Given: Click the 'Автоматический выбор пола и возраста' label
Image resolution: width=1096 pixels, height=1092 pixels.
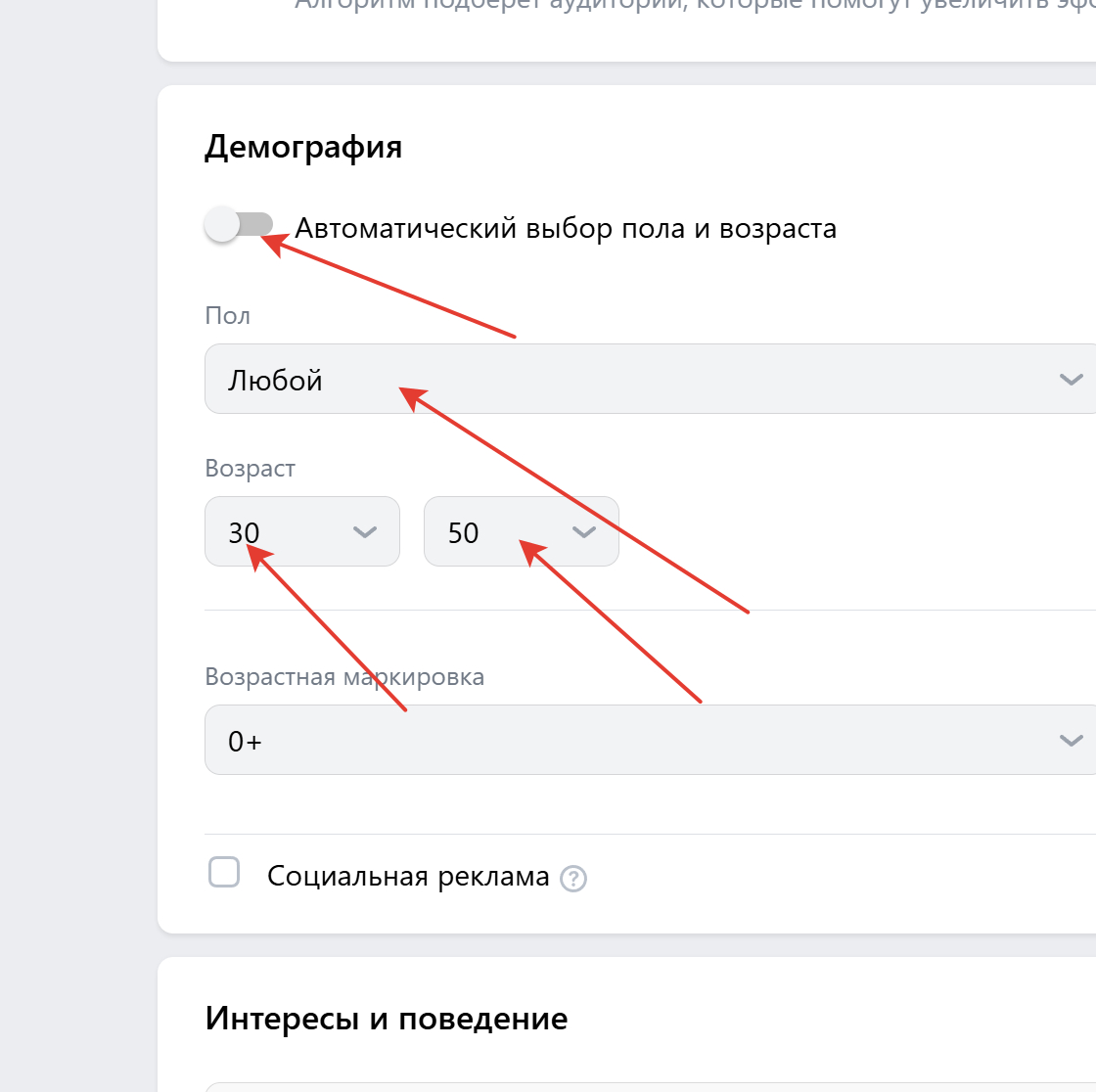Looking at the screenshot, I should click(566, 229).
